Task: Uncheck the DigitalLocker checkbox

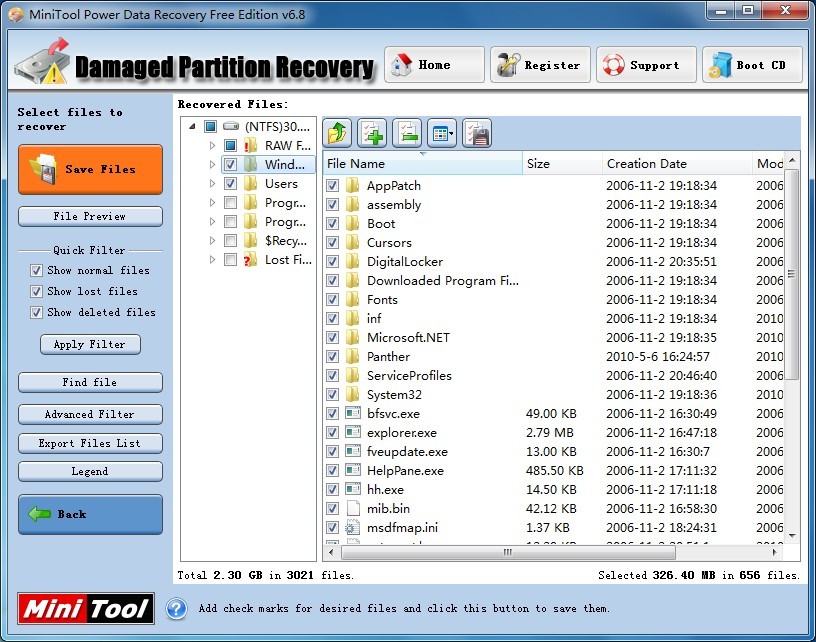Action: tap(332, 262)
